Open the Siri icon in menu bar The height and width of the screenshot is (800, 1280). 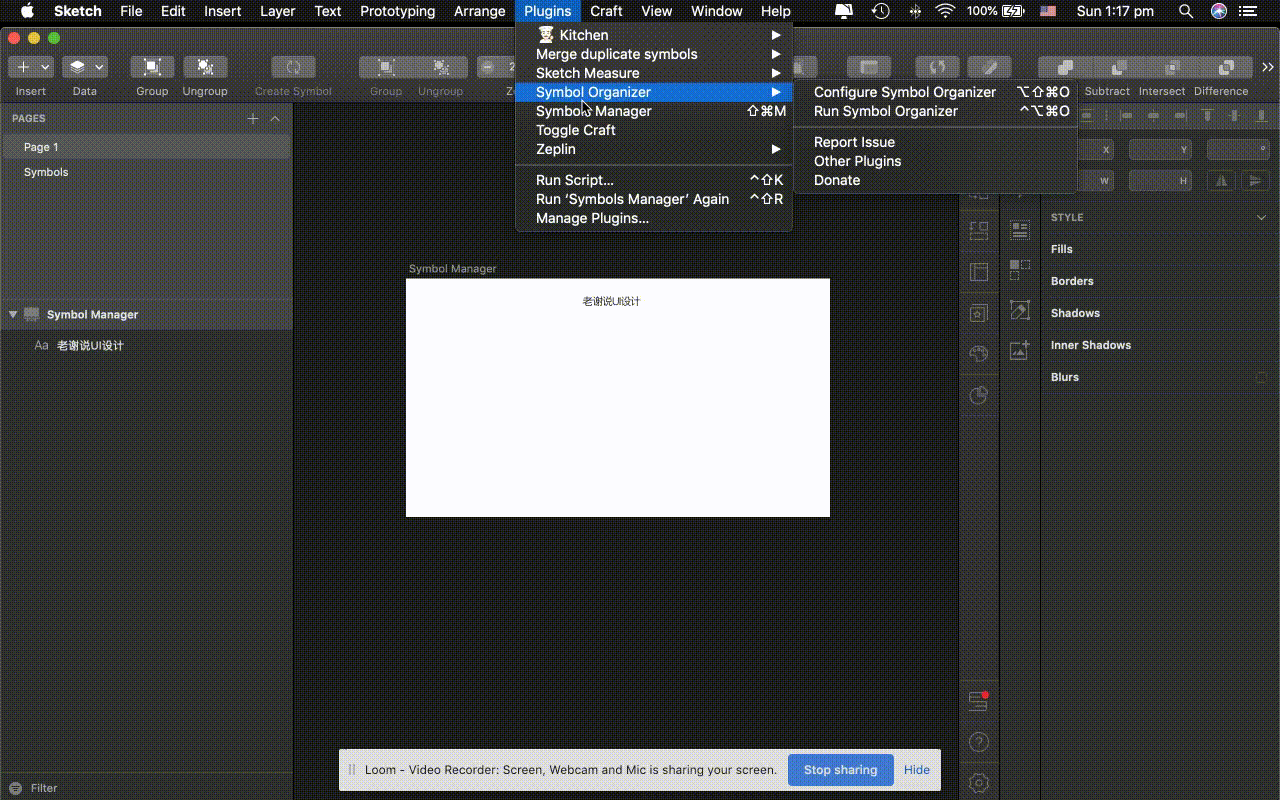1218,11
